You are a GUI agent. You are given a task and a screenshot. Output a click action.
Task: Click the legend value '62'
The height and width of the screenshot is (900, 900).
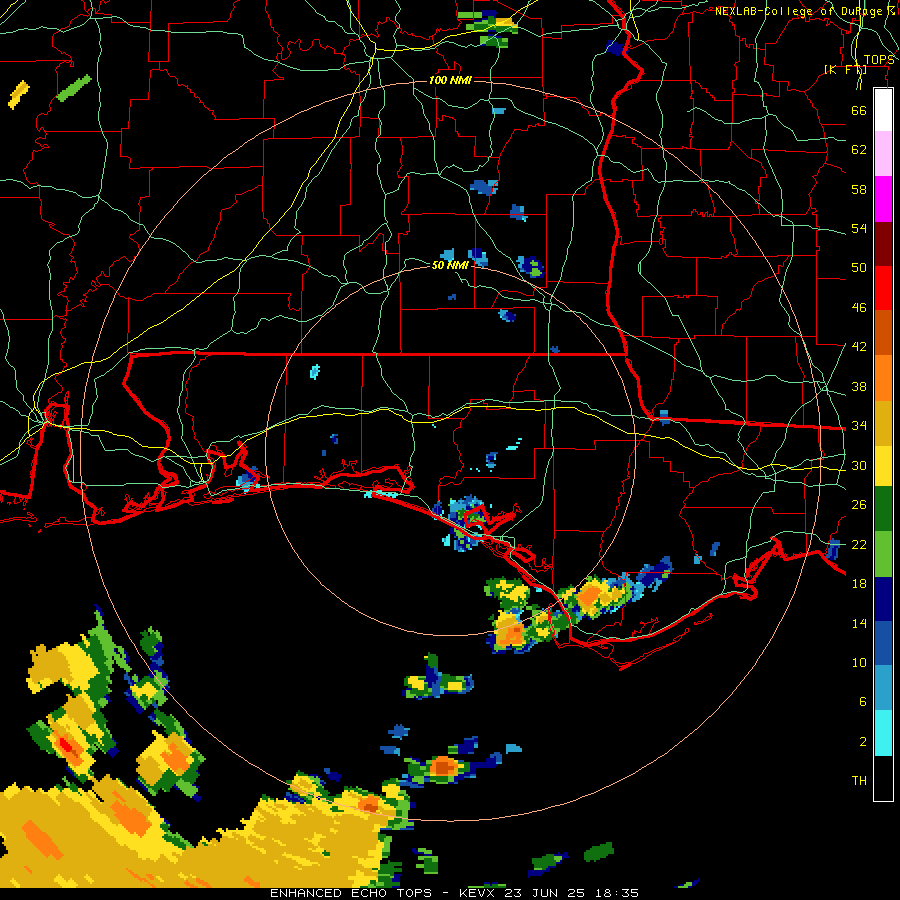[859, 150]
